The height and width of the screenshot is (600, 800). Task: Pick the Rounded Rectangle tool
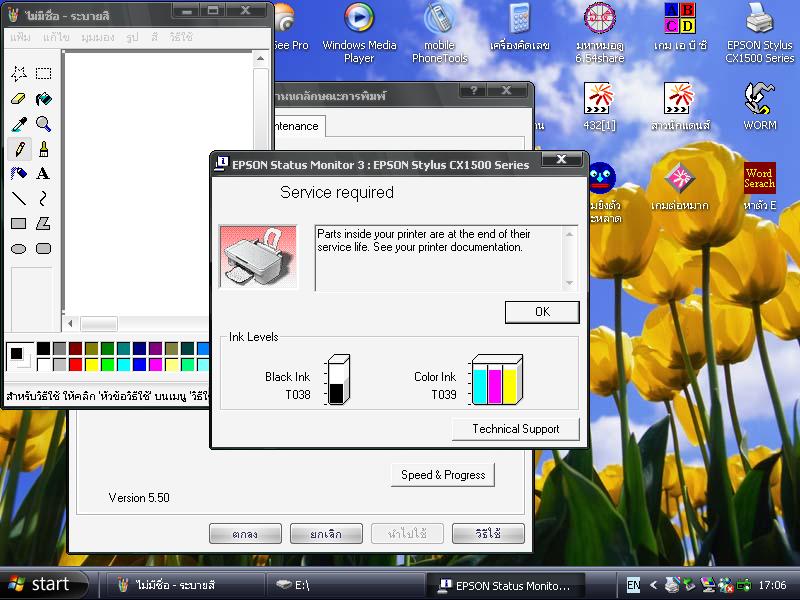[43, 248]
